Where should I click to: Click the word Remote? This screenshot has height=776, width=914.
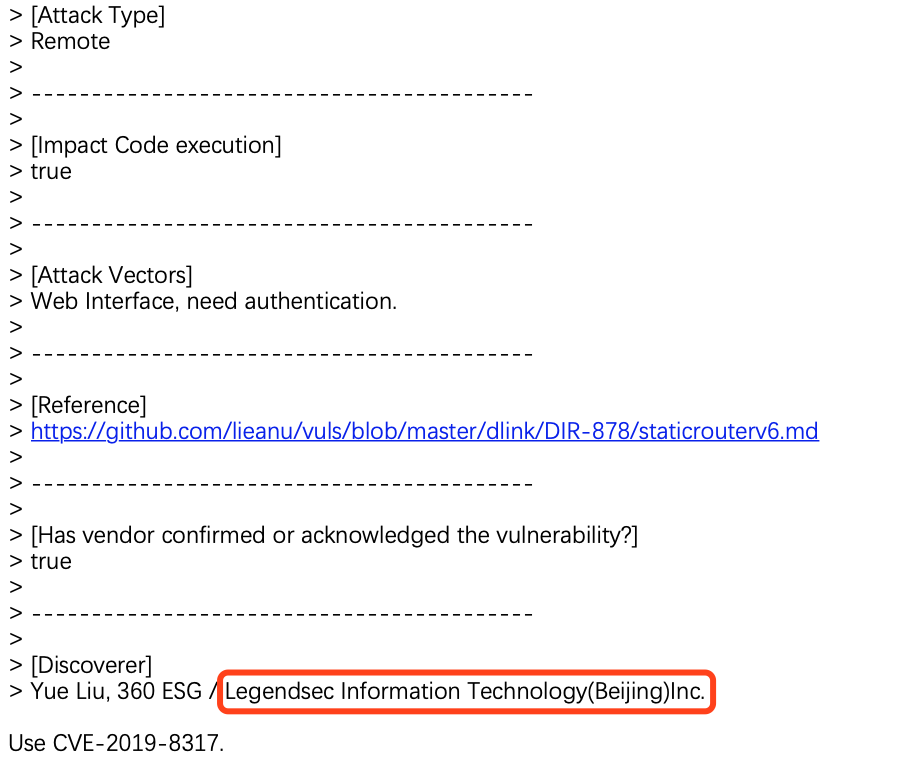tap(71, 41)
